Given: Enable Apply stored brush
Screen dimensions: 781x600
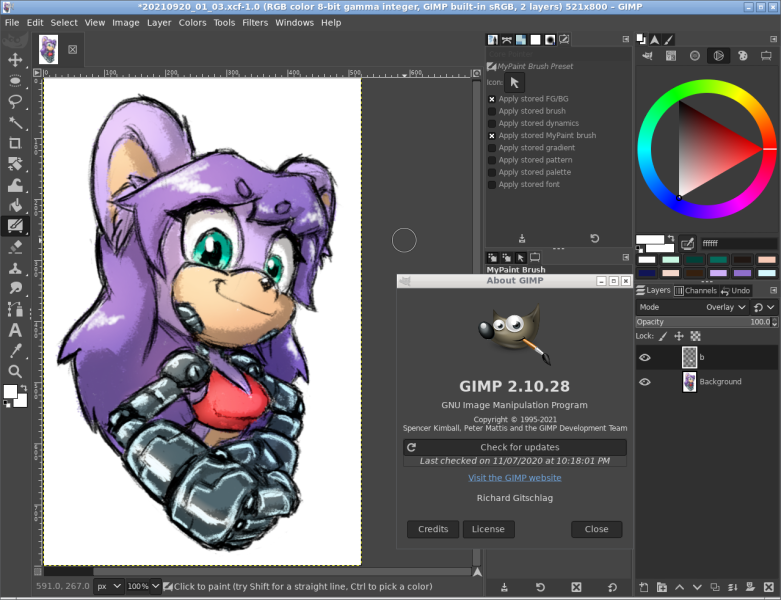Looking at the screenshot, I should point(492,111).
